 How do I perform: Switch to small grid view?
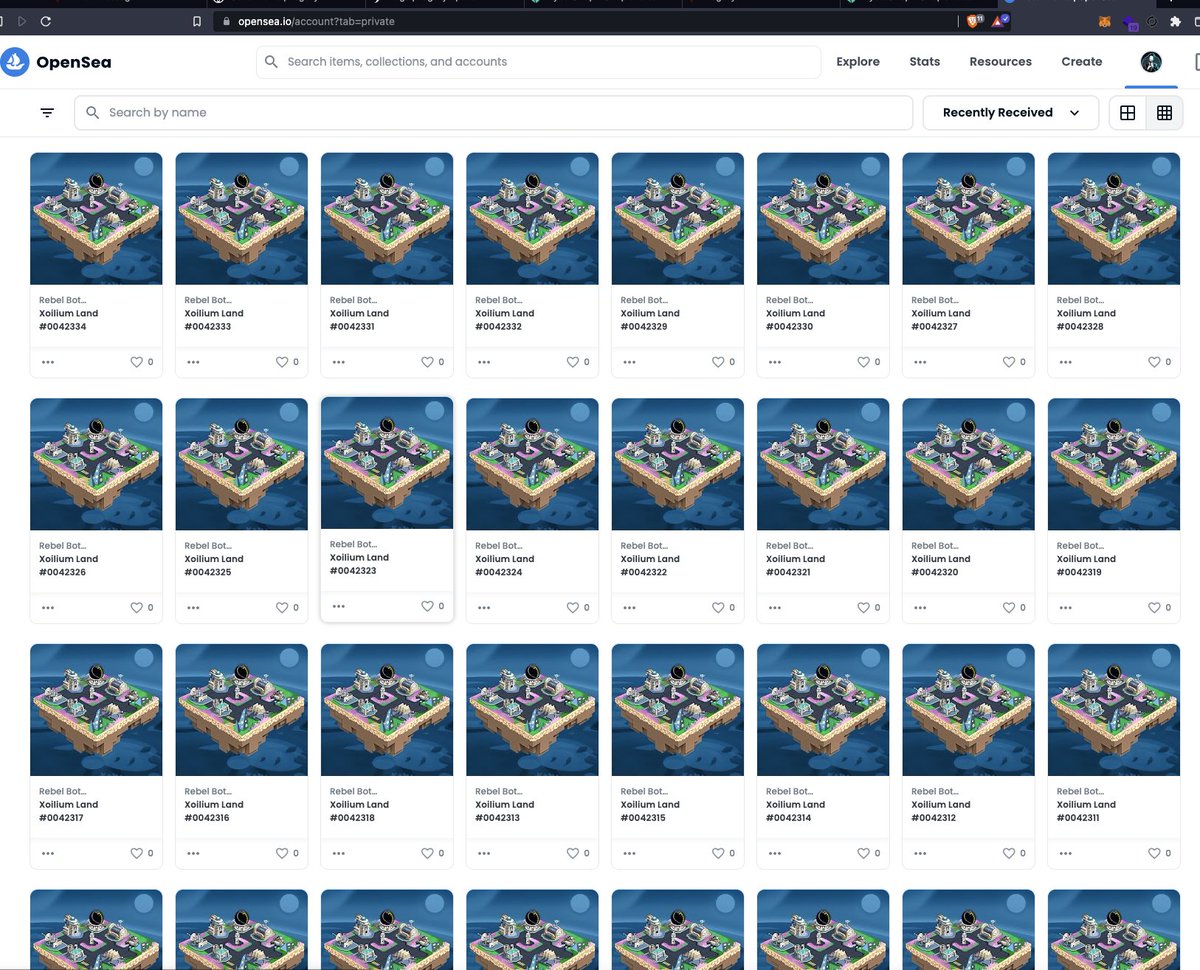[1164, 113]
